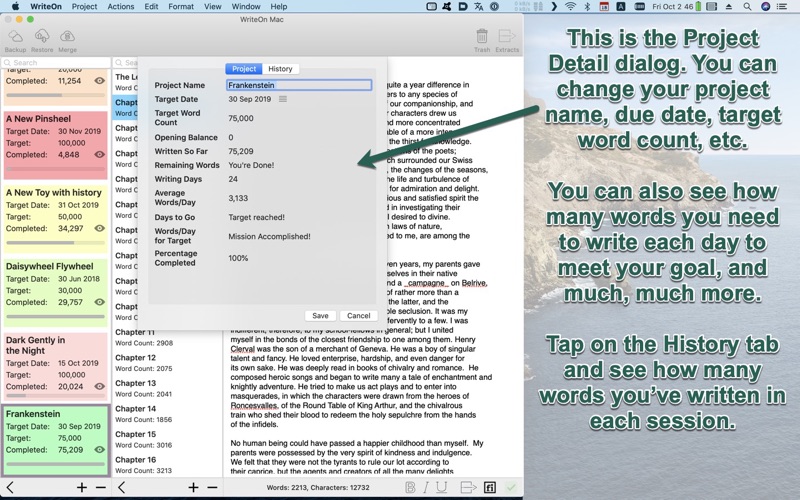Click the fi ligature icon

point(489,487)
